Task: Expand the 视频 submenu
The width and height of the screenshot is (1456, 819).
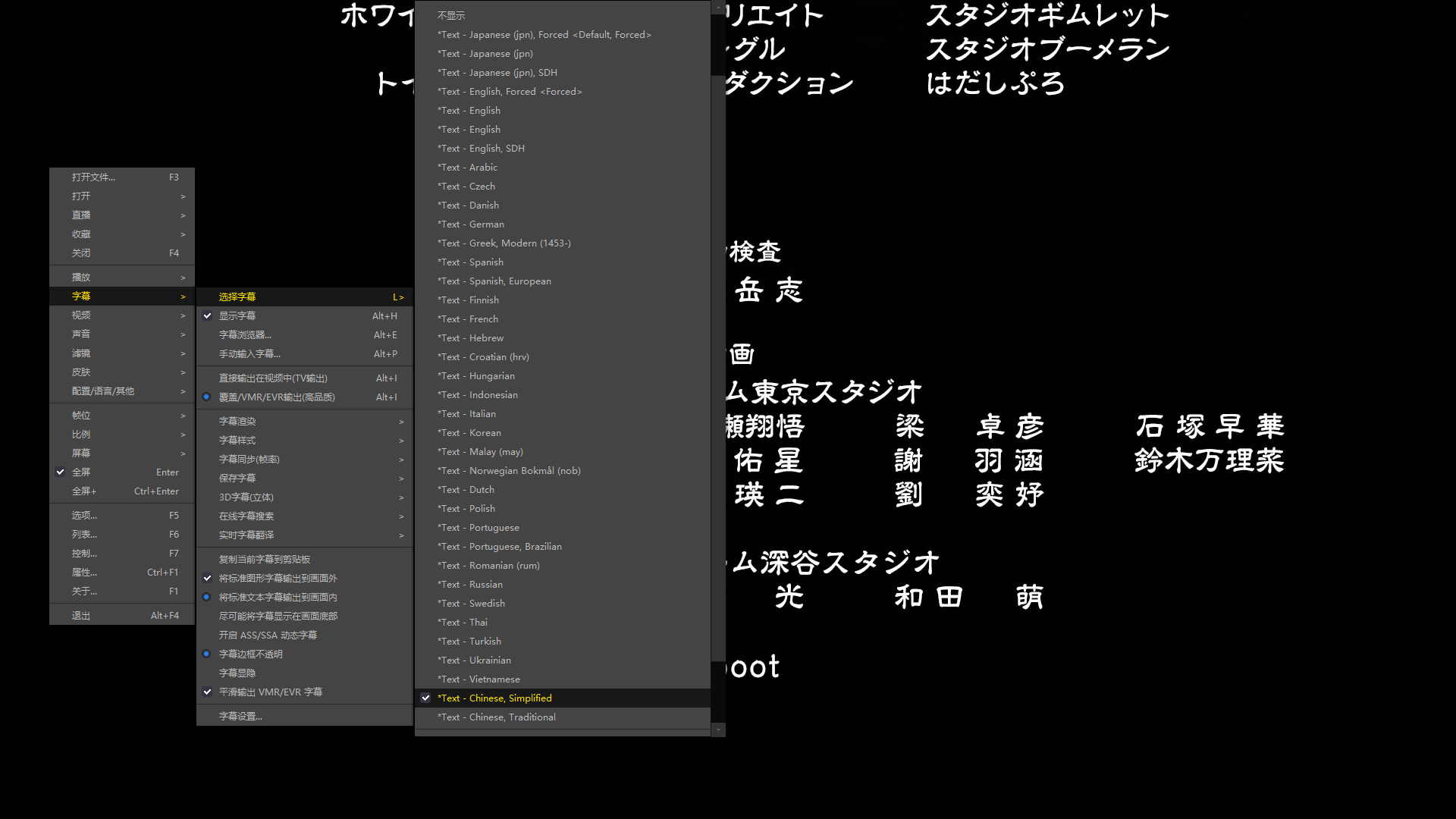Action: pos(122,315)
